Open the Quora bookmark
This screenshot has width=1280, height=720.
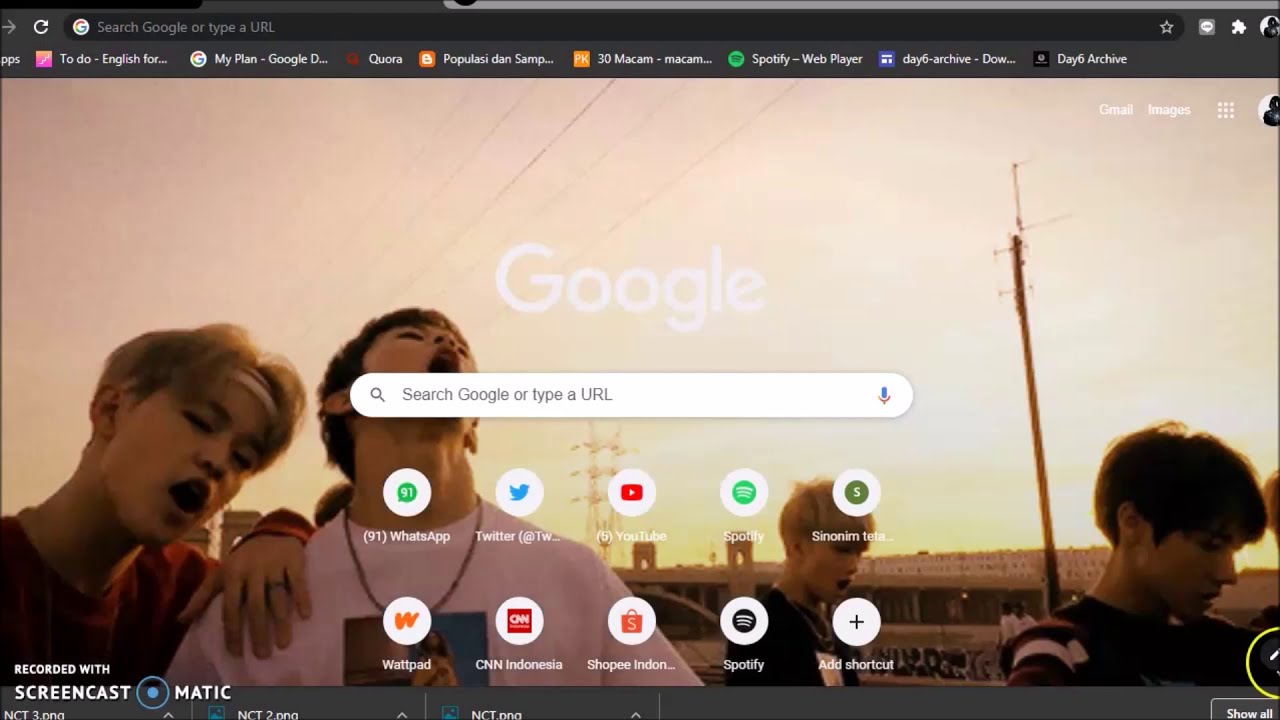click(x=374, y=59)
